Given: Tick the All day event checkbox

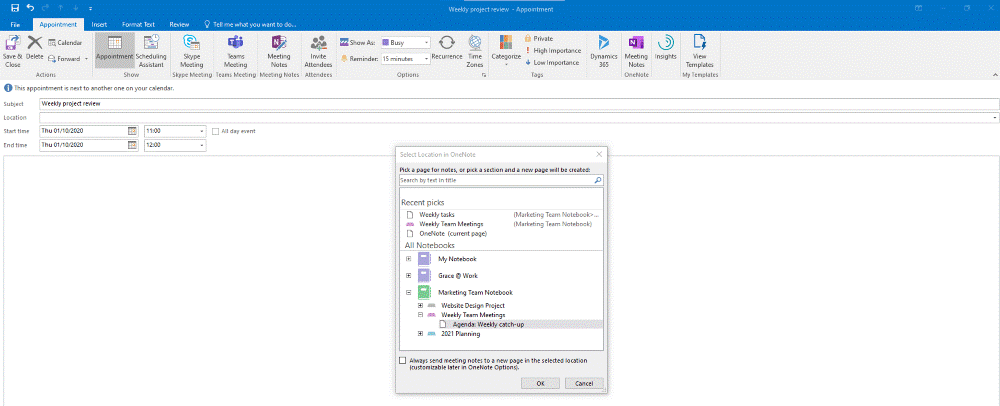Looking at the screenshot, I should pyautogui.click(x=215, y=131).
